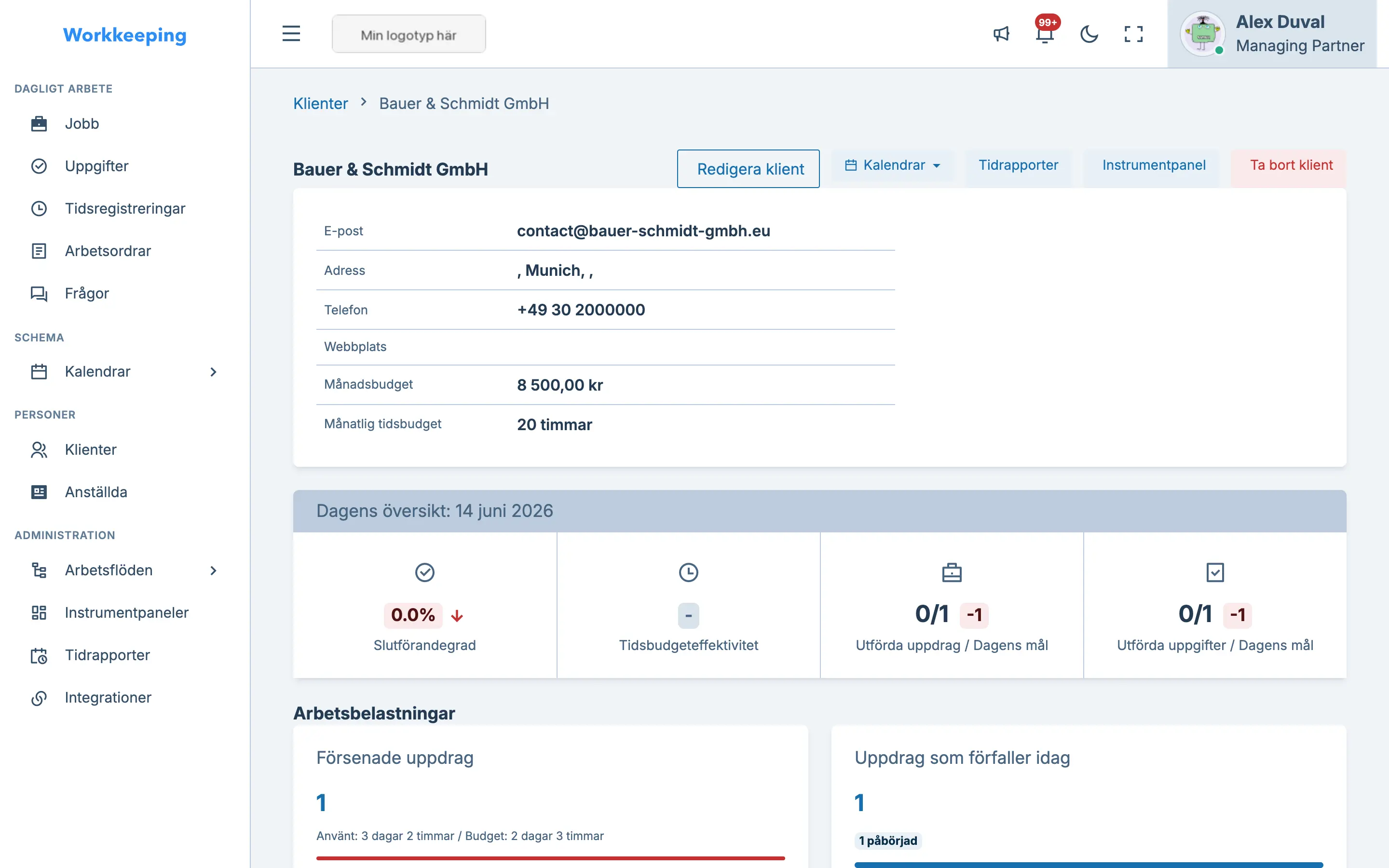Click the Instrumentpaneler dashboard sidebar icon
The image size is (1389, 868).
[x=39, y=612]
